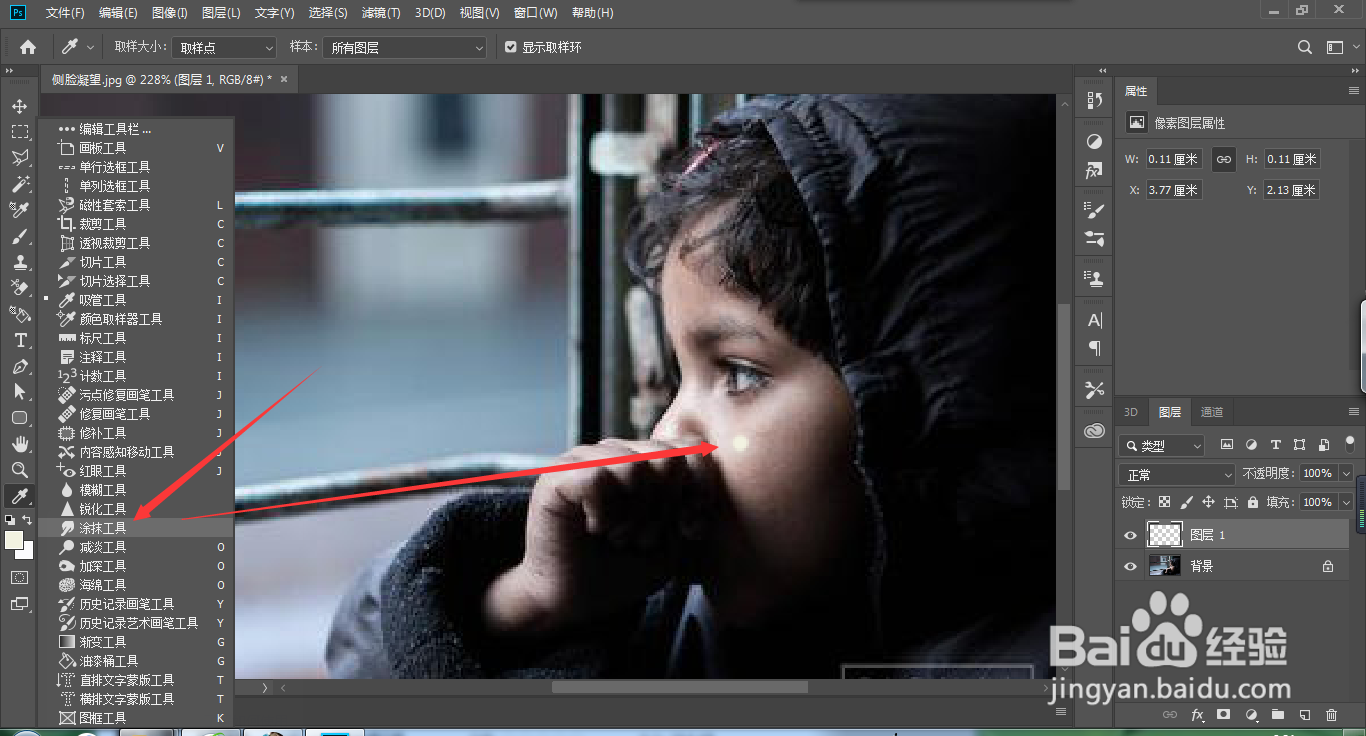Viewport: 1366px width, 736px height.
Task: Select the Hand tool
Action: (19, 444)
